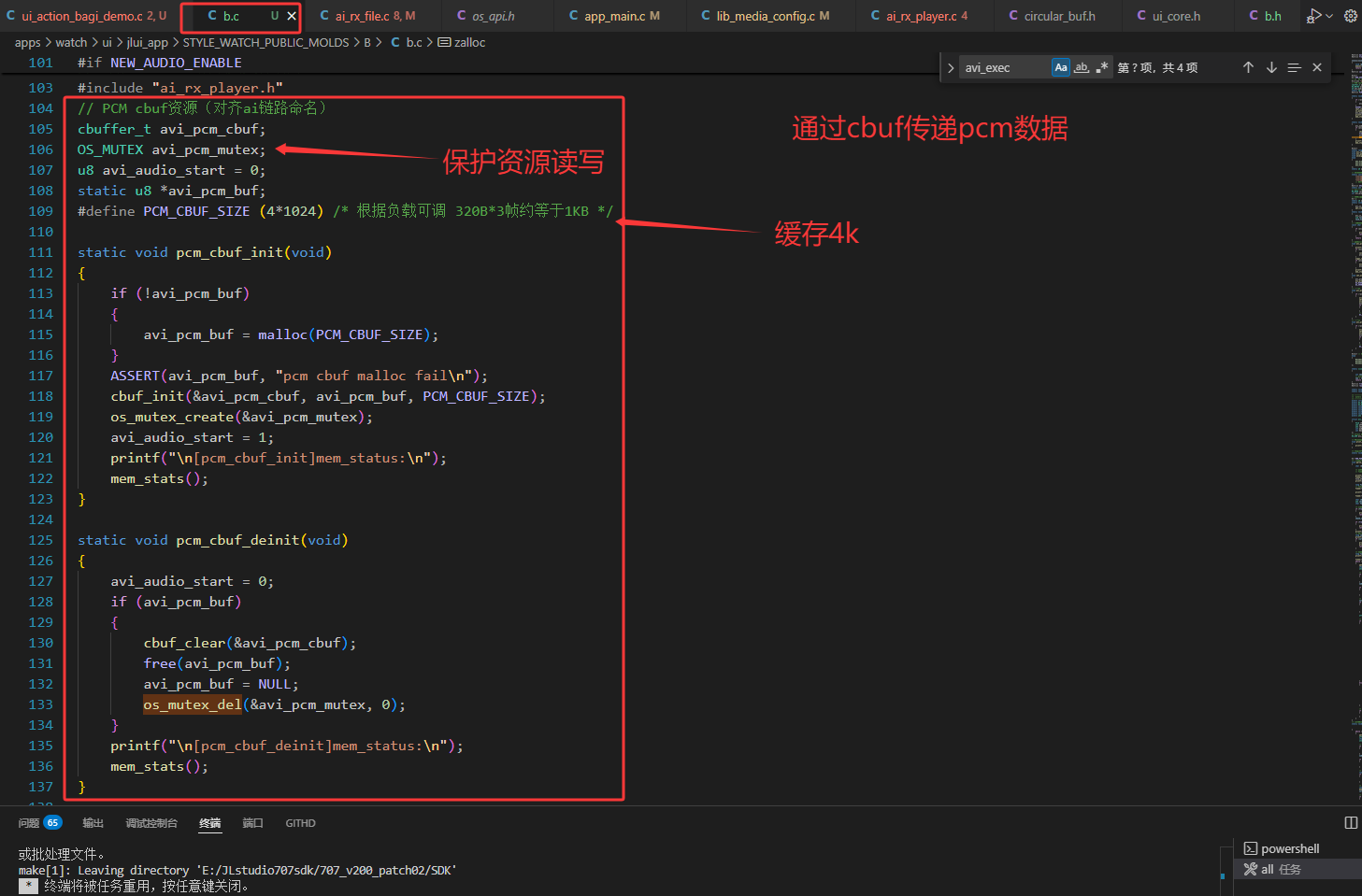Toggle Match Whole Word in find widget
1362x896 pixels.
tap(1082, 67)
